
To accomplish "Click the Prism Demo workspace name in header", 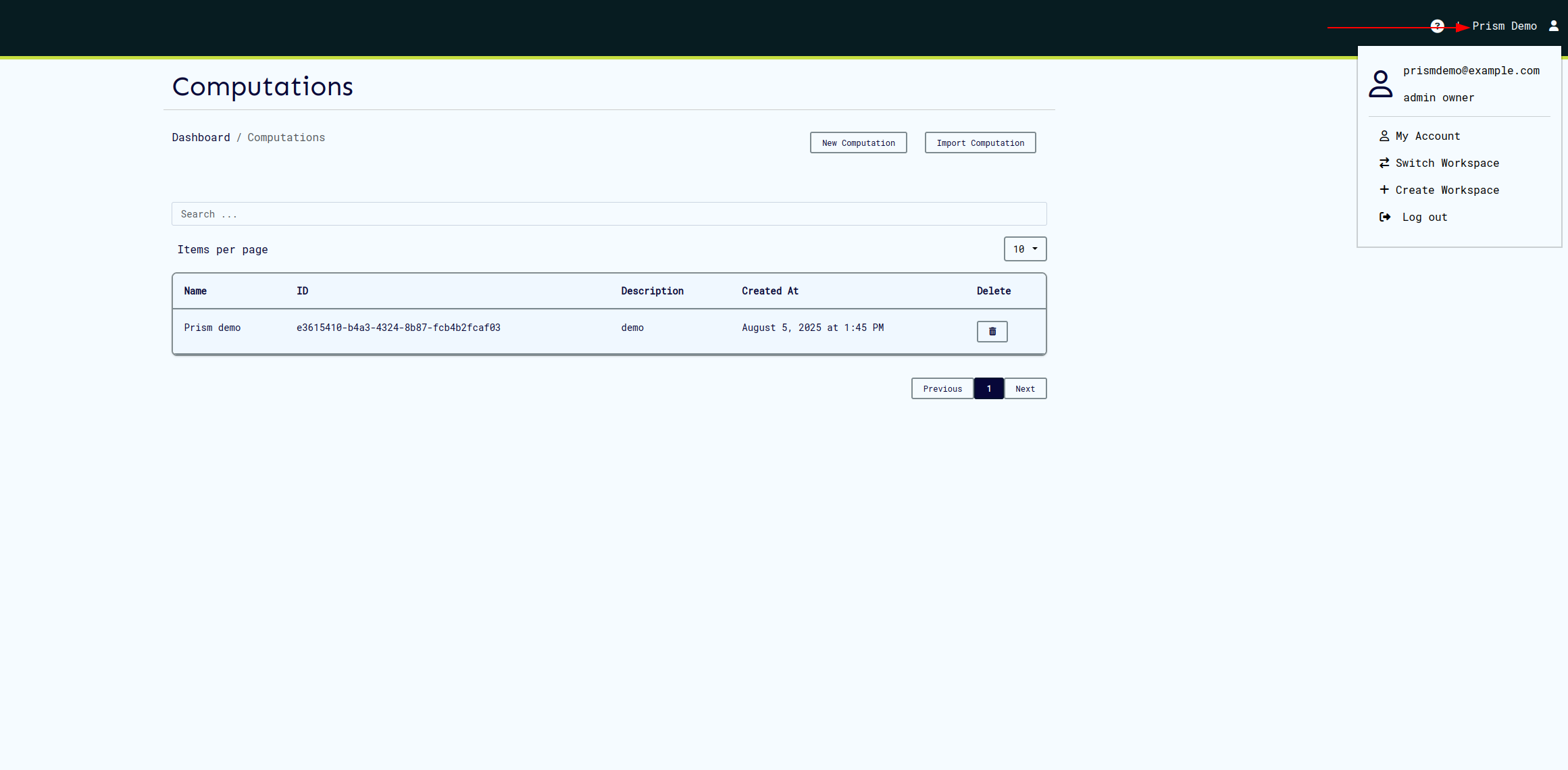I will tap(1504, 26).
